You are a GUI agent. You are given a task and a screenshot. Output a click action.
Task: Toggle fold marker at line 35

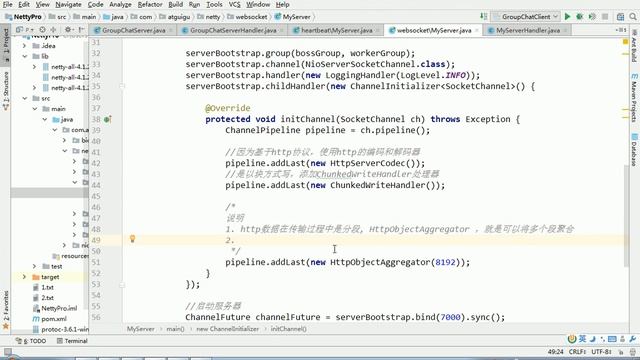pyautogui.click(x=122, y=86)
